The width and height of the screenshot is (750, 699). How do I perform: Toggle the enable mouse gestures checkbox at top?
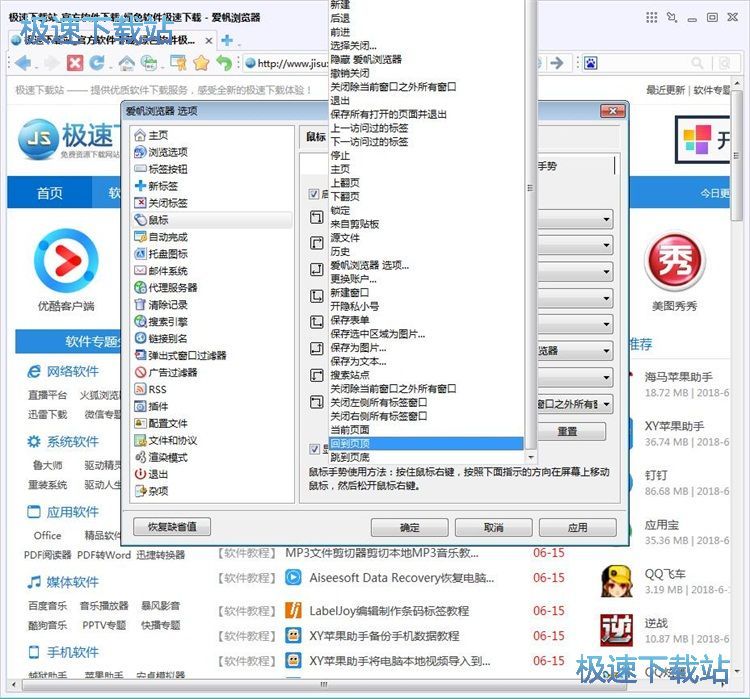(x=314, y=194)
